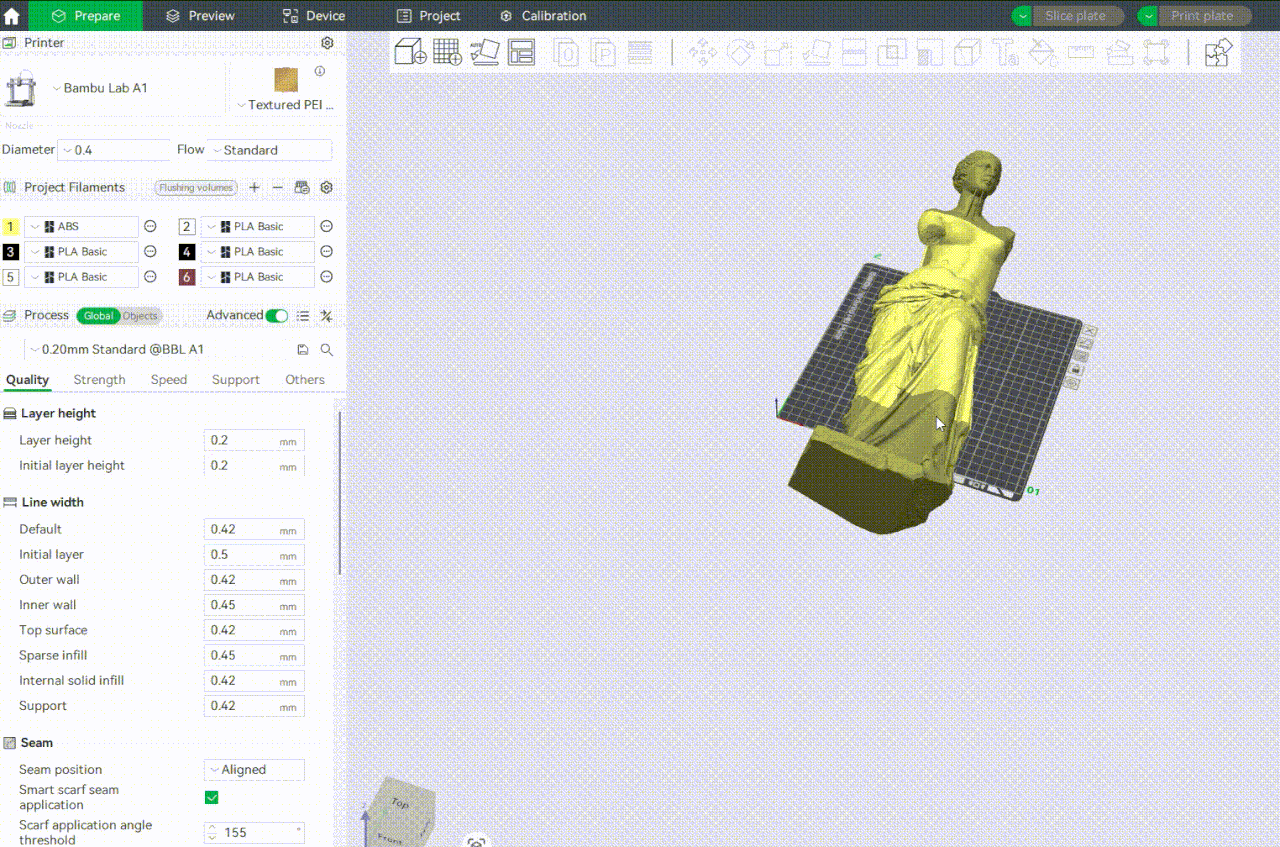Click the Split to parts icon

click(x=603, y=52)
